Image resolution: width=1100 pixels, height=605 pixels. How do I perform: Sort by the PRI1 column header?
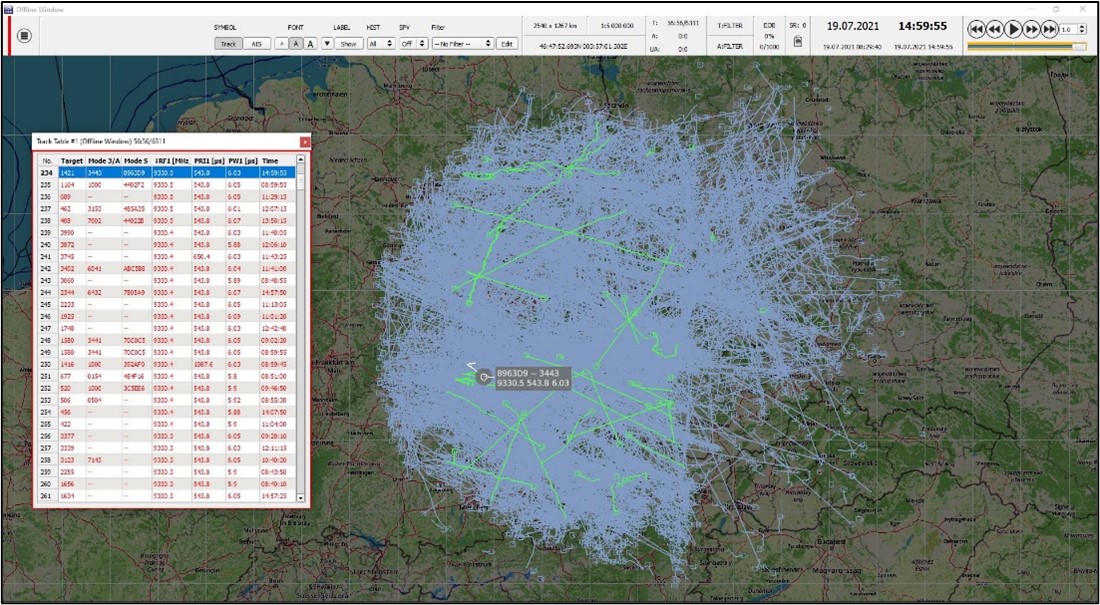[x=208, y=161]
